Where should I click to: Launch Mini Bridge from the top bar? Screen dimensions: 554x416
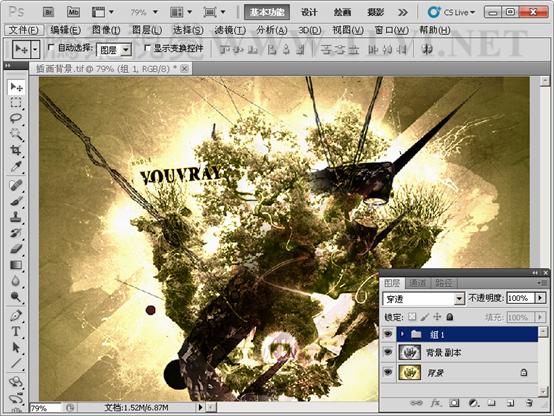click(x=73, y=12)
